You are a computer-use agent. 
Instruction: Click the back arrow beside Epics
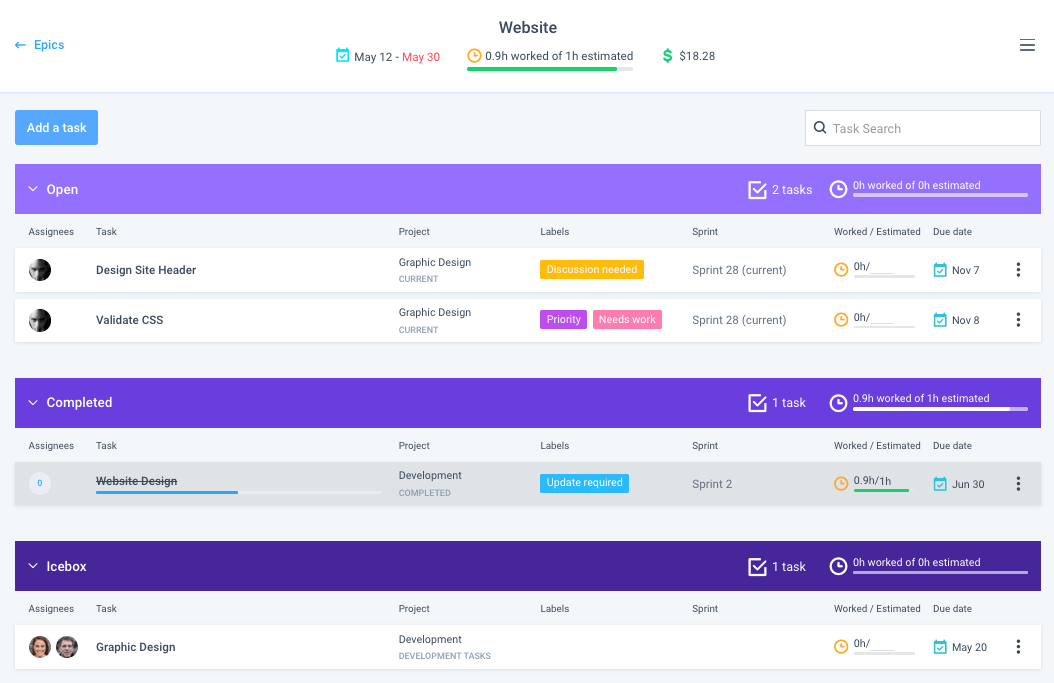[20, 44]
